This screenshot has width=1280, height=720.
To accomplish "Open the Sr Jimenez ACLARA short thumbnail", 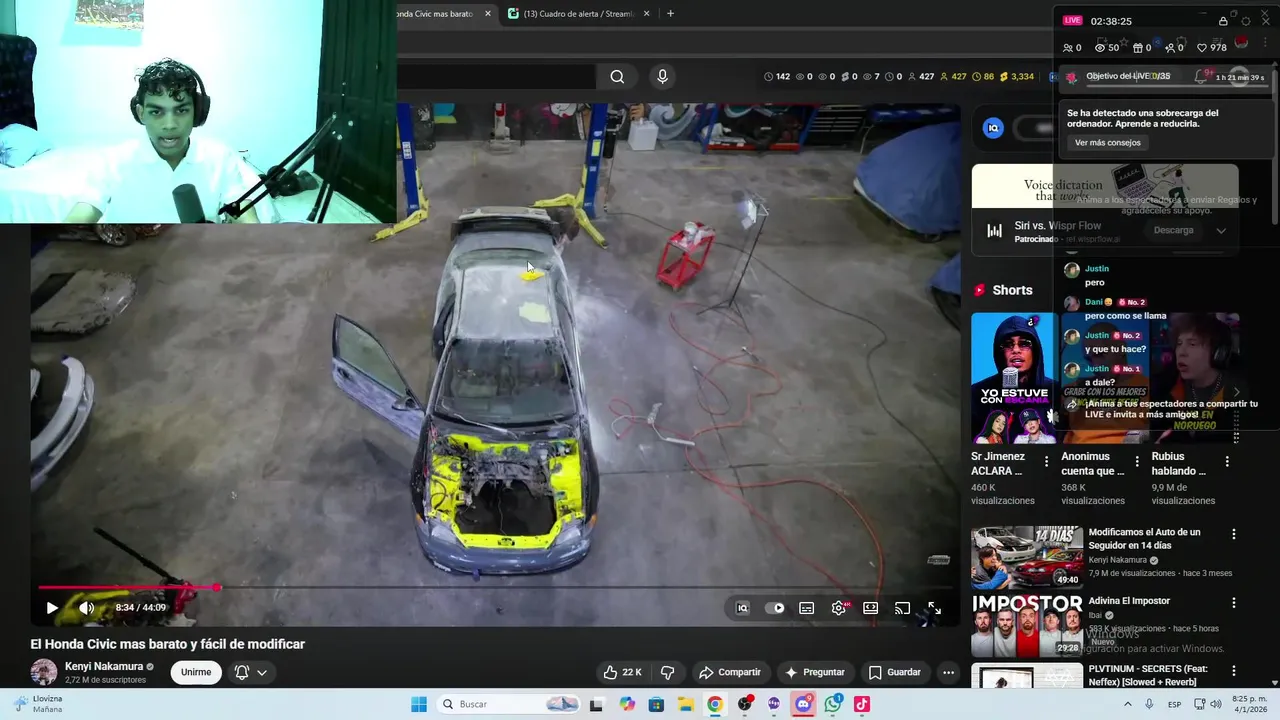I will tap(1014, 378).
